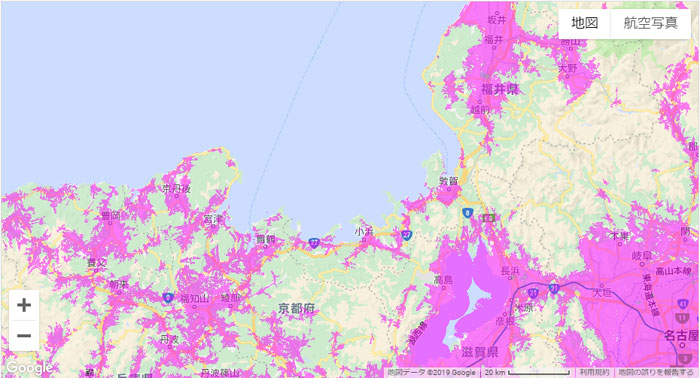This screenshot has width=700, height=378.
Task: Click the 湖西線 railway label
Action: [x=418, y=333]
